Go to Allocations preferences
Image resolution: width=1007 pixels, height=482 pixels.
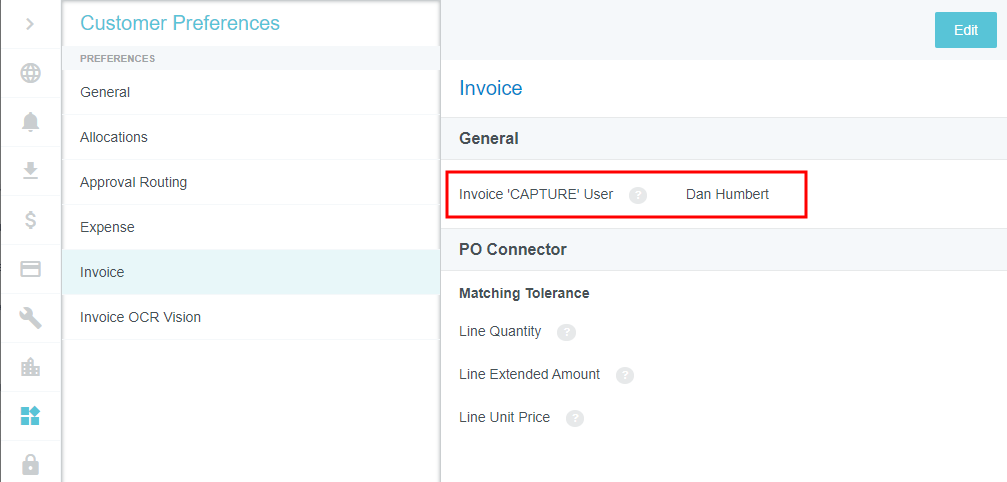click(x=114, y=137)
